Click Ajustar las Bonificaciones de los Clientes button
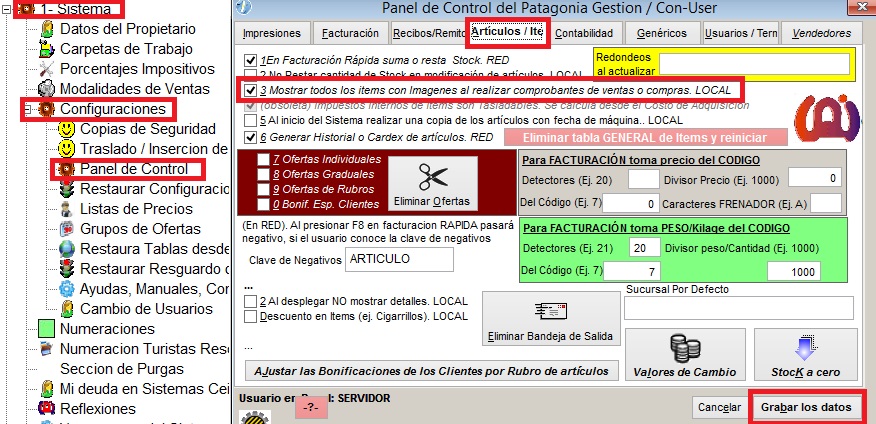The image size is (876, 424). pyautogui.click(x=432, y=371)
